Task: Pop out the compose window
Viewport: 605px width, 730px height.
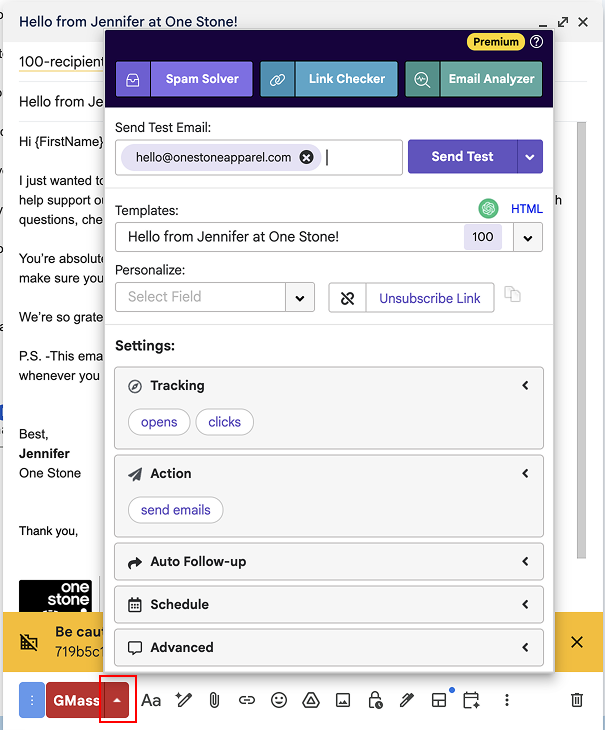Action: click(563, 22)
